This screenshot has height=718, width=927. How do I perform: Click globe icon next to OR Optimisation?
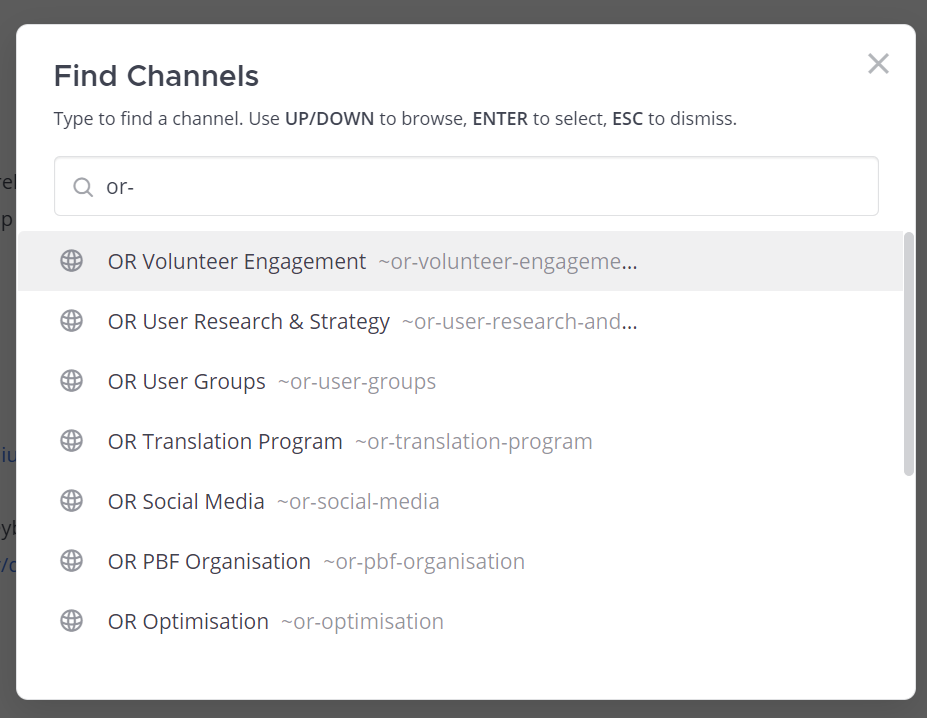click(x=71, y=621)
